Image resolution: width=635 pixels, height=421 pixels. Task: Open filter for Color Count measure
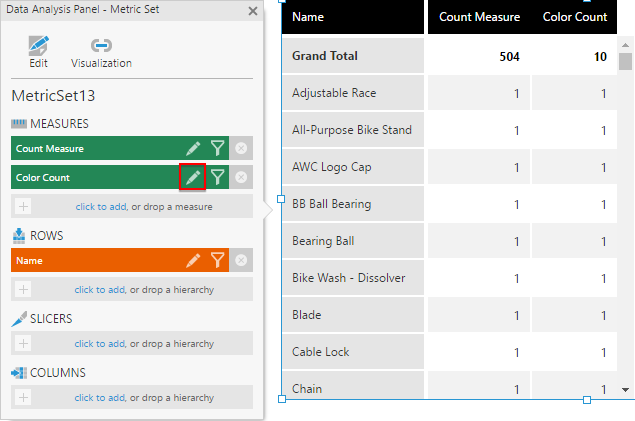coord(217,177)
